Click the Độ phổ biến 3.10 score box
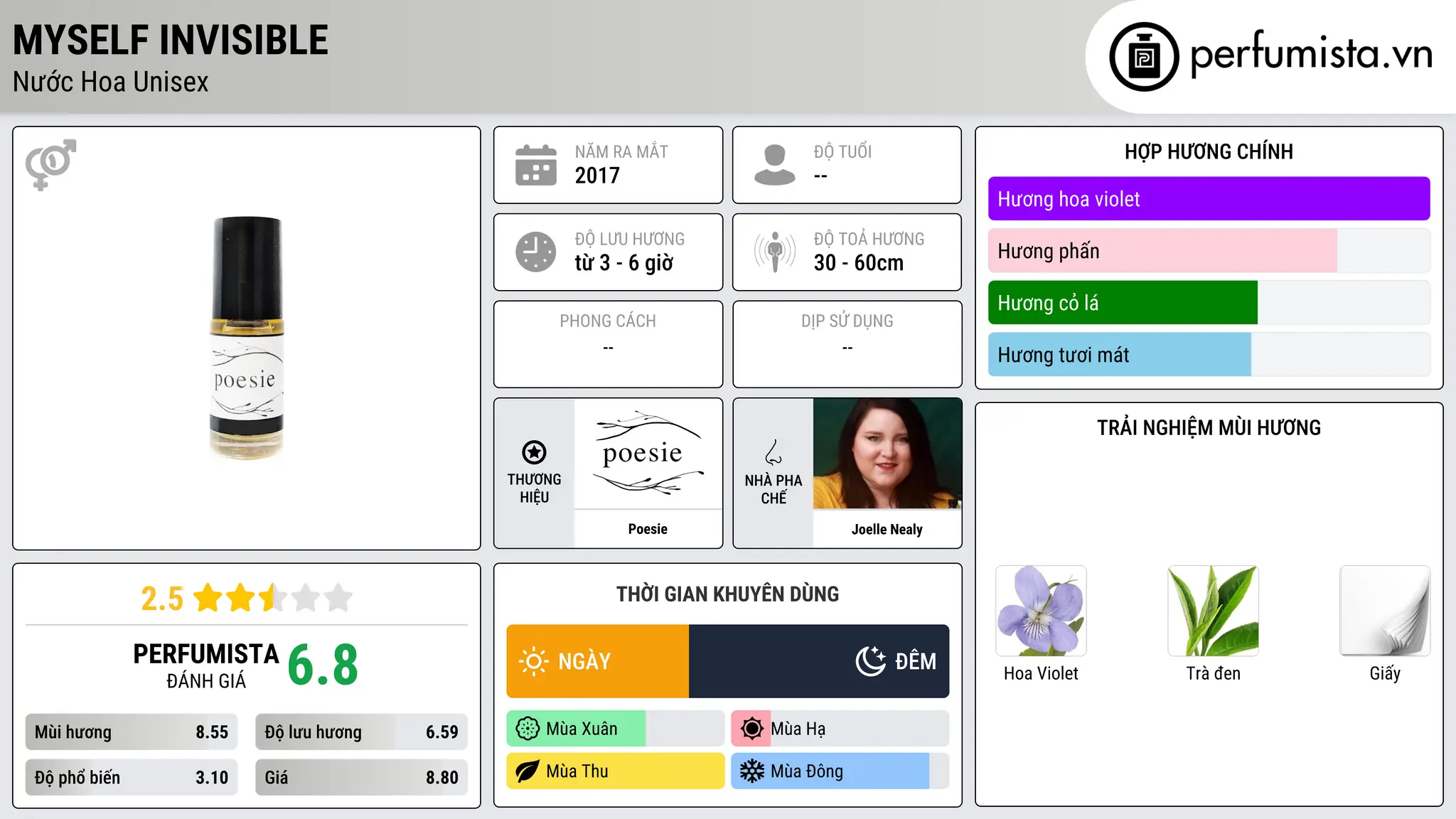 click(x=132, y=778)
